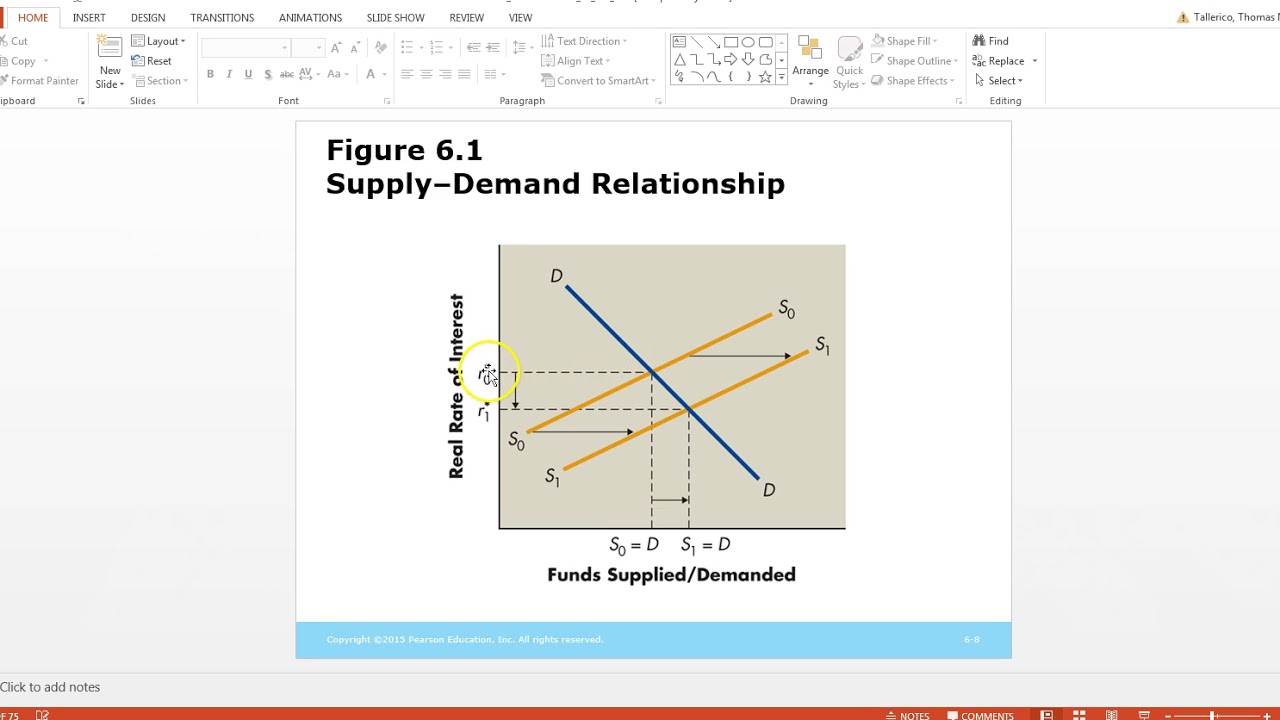Screen dimensions: 1280x720
Task: Open the DESIGN tab
Action: click(x=148, y=18)
